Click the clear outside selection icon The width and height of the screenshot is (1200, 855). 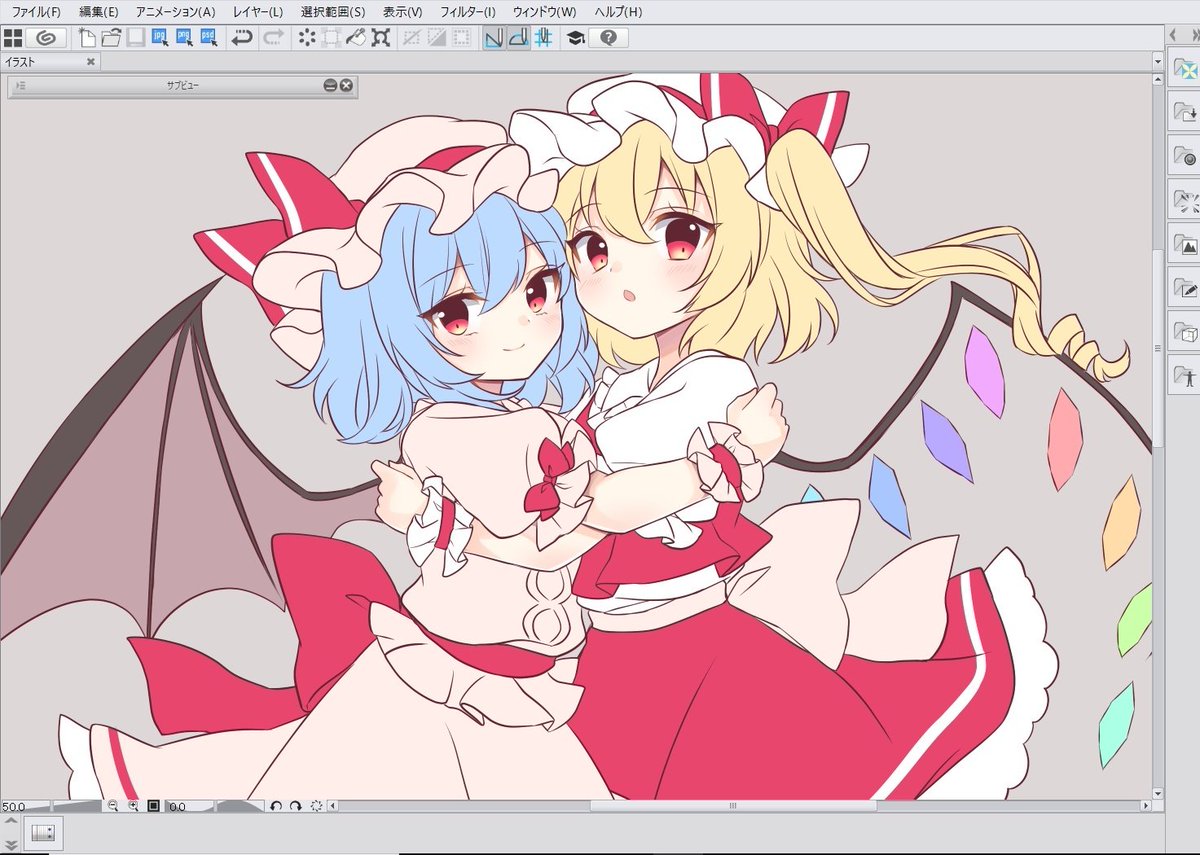click(331, 38)
